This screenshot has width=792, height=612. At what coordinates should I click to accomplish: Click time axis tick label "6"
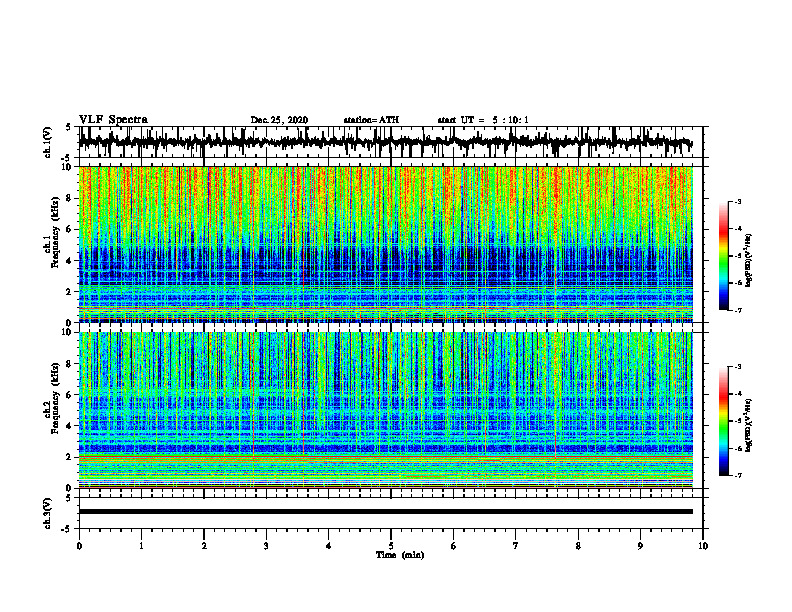point(454,546)
